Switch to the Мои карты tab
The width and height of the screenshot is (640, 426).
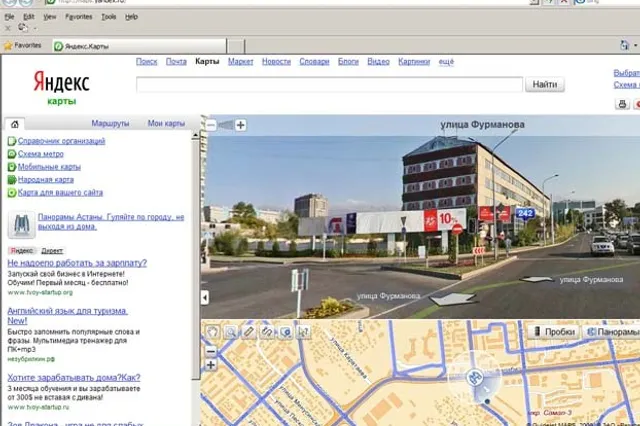(166, 123)
